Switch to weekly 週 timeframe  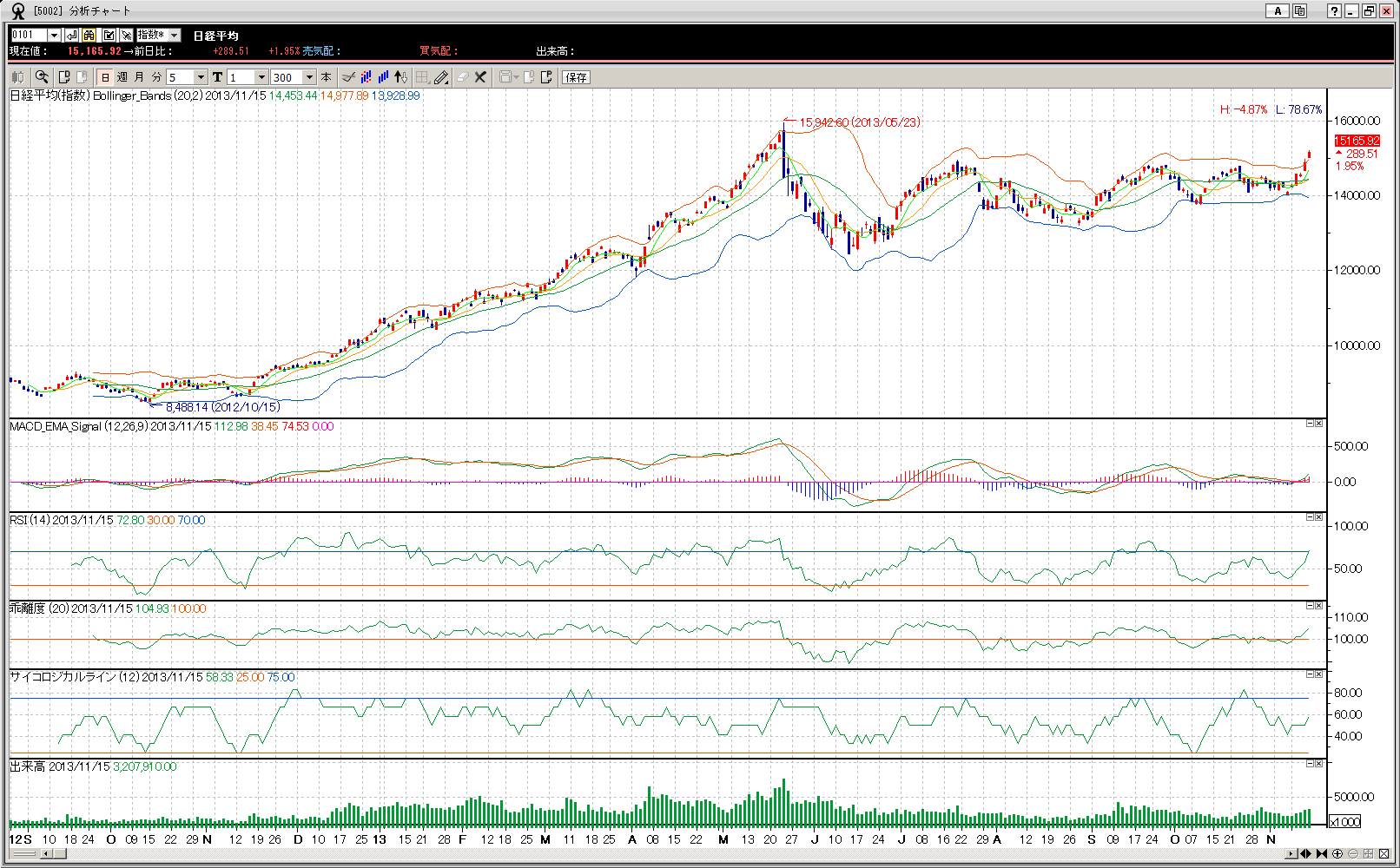122,77
